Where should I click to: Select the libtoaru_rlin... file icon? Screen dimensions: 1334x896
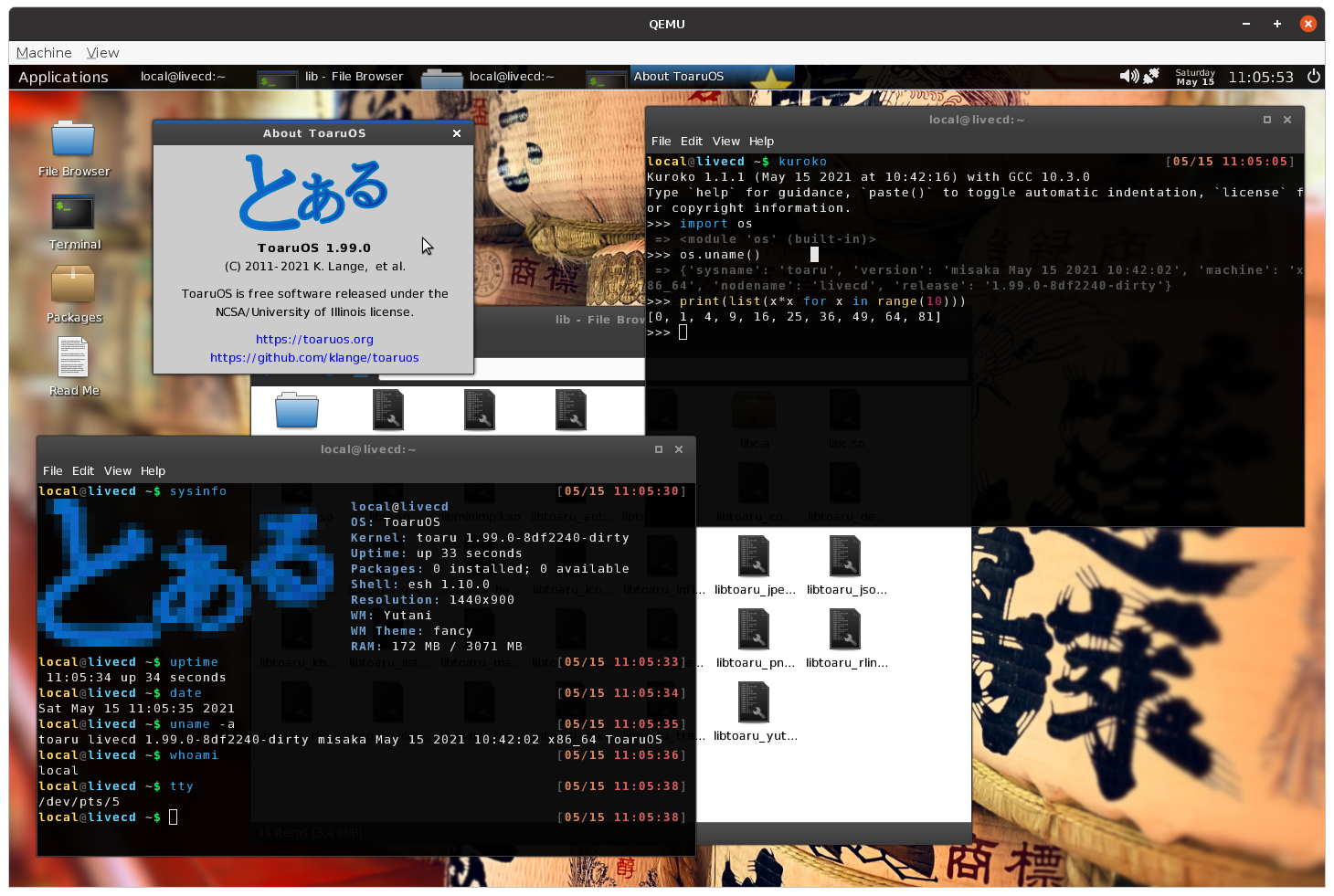[x=845, y=629]
